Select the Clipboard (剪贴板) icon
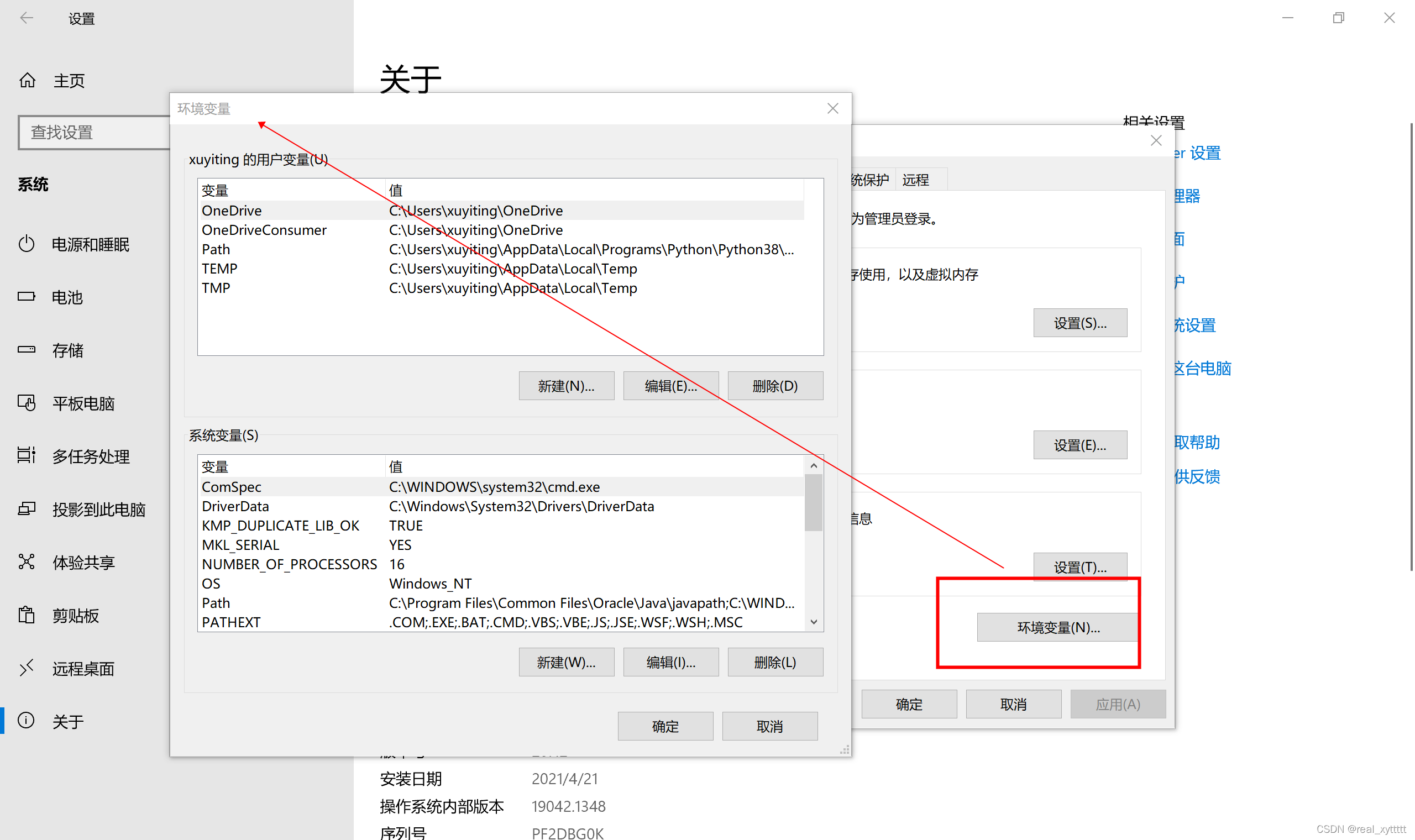 pos(27,615)
